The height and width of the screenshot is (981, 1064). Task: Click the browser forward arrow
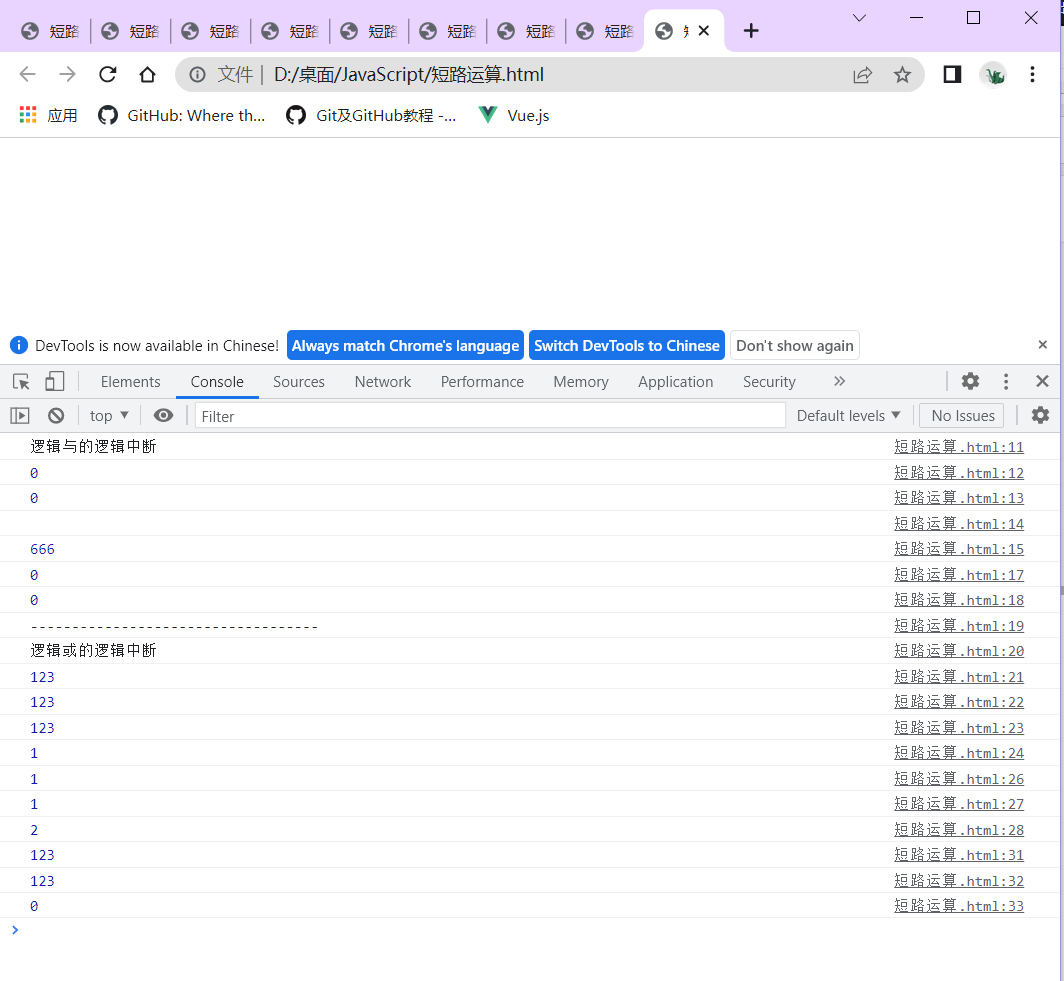[x=67, y=75]
